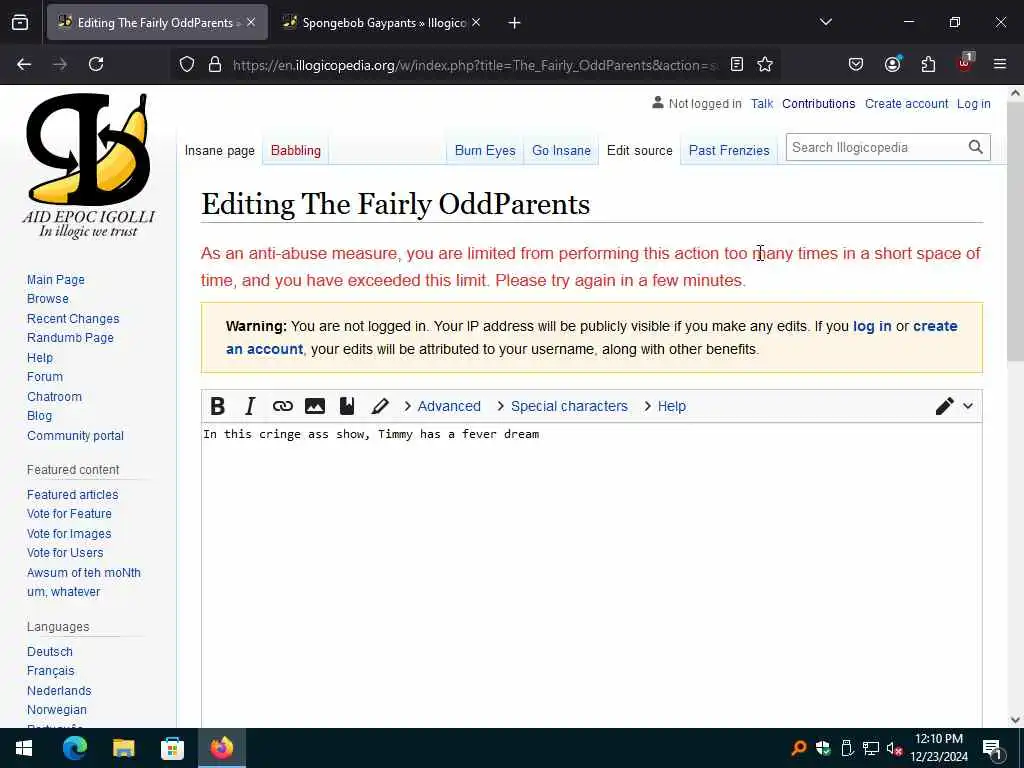
Task: Click the site padlock icon
Action: tap(215, 64)
